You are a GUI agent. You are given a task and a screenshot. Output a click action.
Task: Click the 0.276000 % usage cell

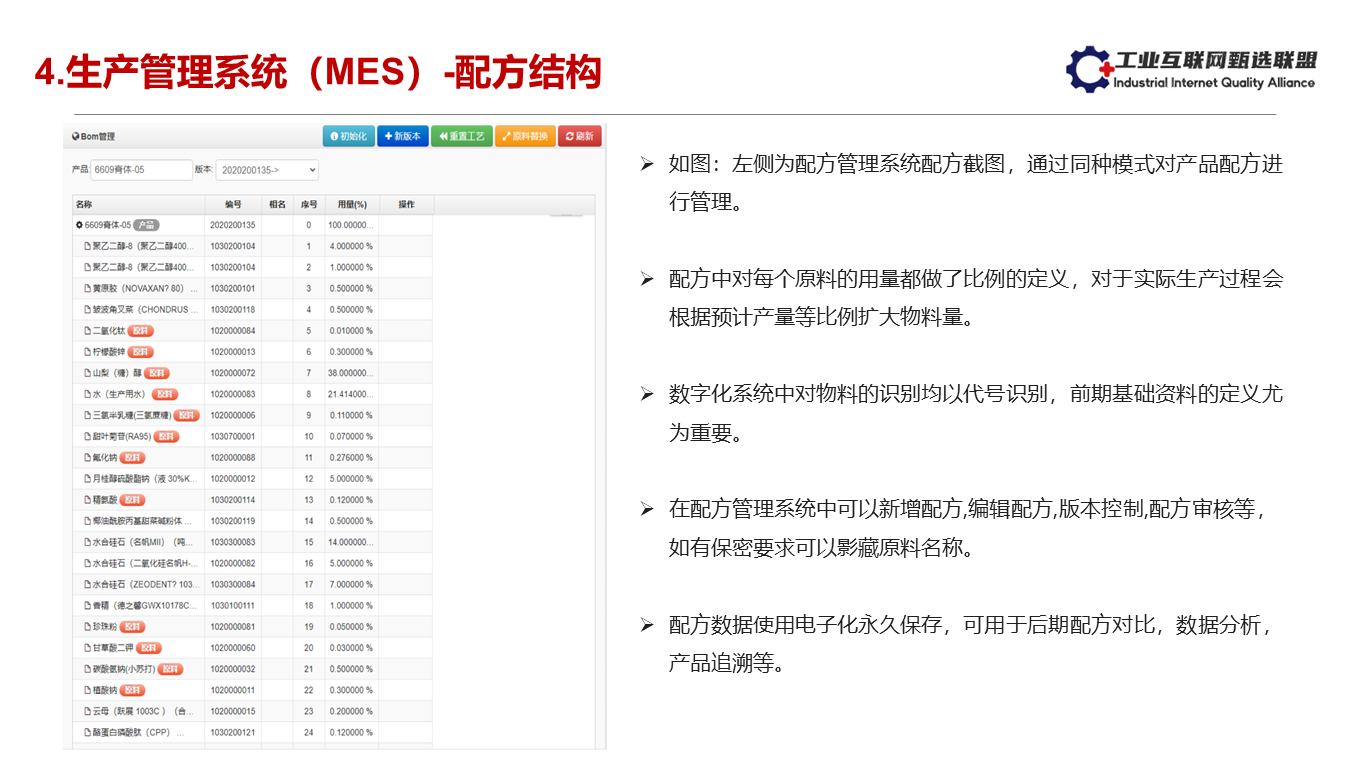point(351,458)
